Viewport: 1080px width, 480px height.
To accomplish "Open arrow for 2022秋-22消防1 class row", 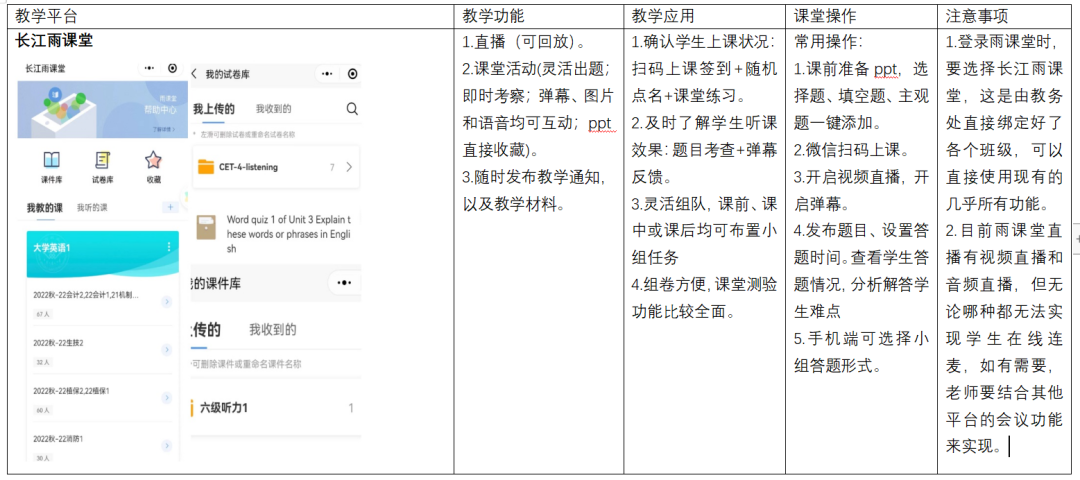I will (167, 446).
